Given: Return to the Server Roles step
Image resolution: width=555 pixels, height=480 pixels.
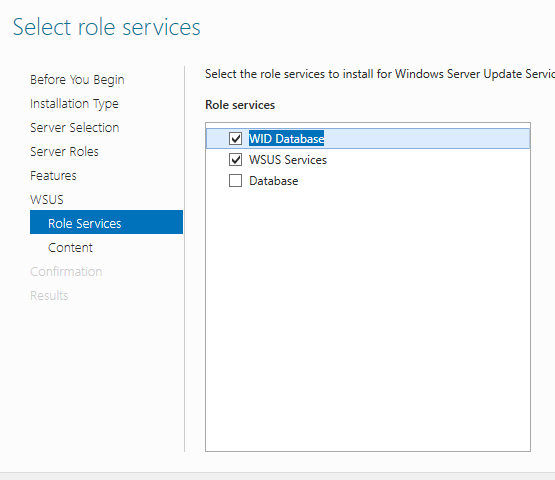Looking at the screenshot, I should tap(64, 152).
